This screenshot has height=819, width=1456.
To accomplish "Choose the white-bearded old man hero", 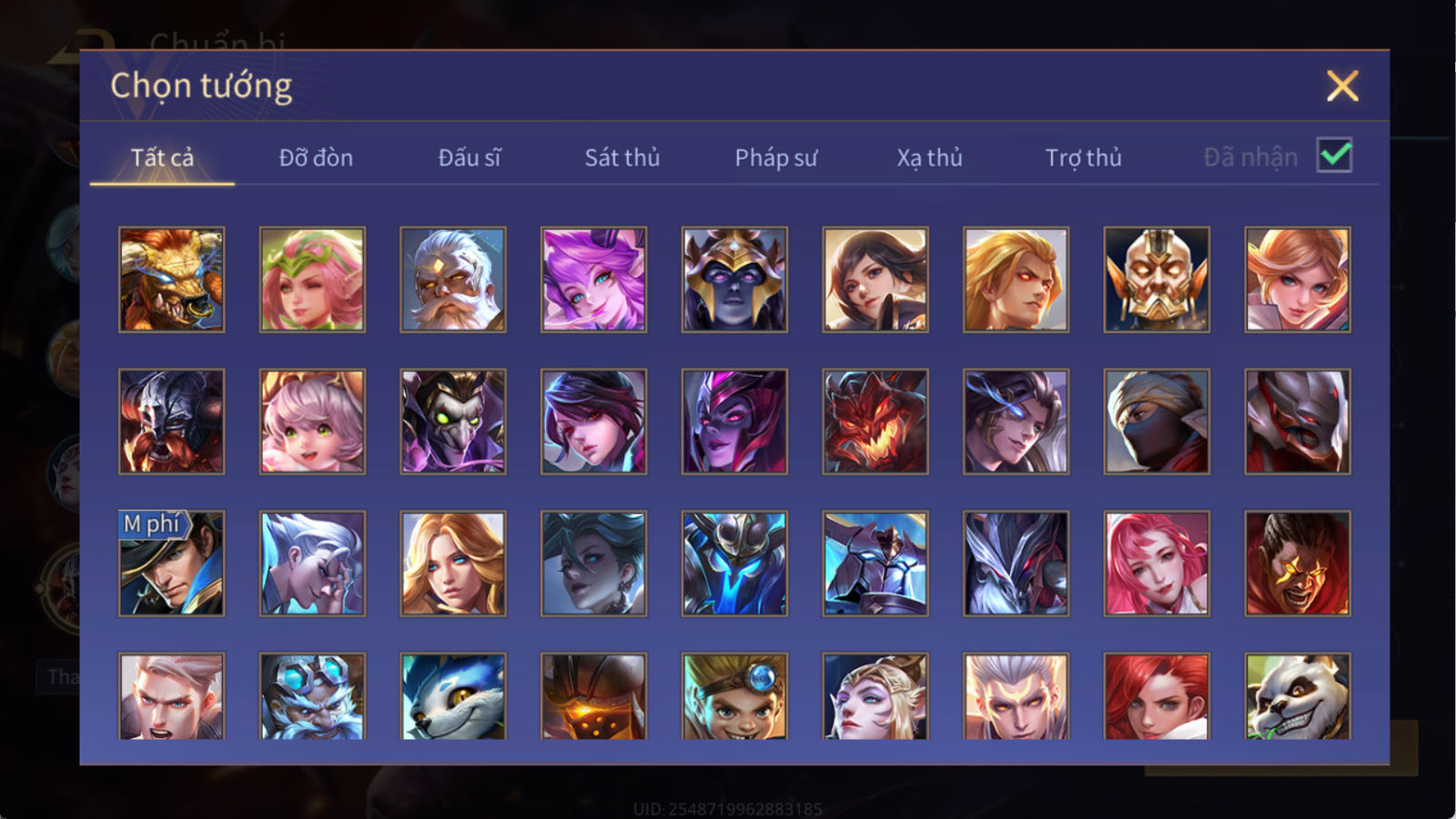I will [452, 279].
